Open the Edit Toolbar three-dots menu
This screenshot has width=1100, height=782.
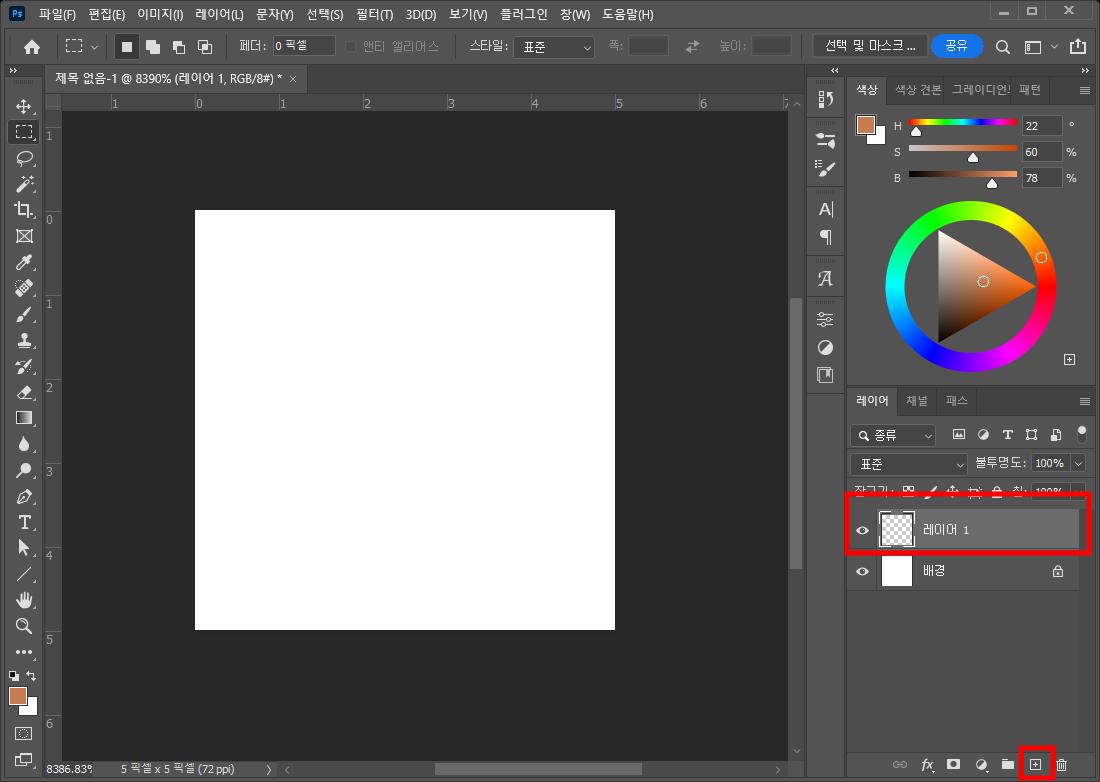click(x=24, y=652)
